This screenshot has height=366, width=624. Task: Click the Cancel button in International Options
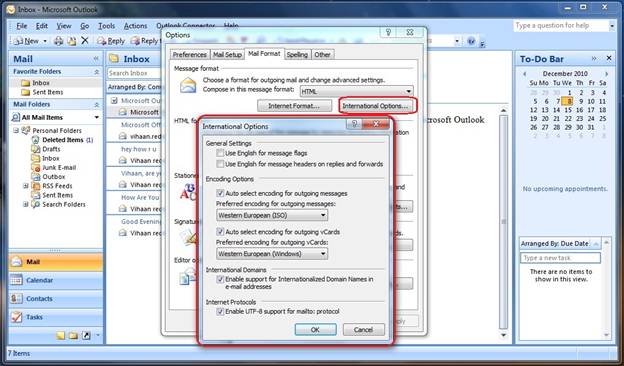363,329
